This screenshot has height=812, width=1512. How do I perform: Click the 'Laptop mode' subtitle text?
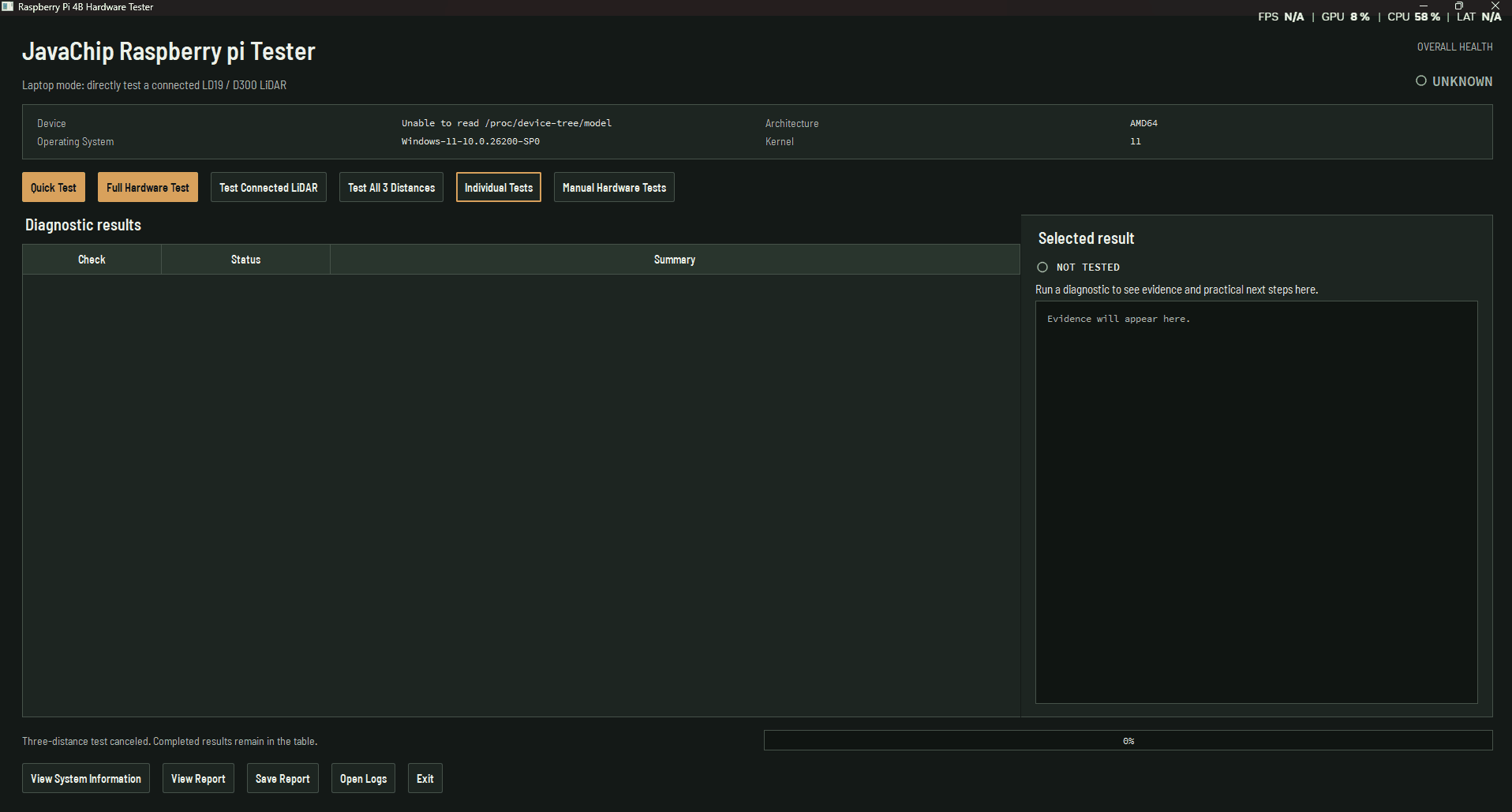(x=154, y=85)
